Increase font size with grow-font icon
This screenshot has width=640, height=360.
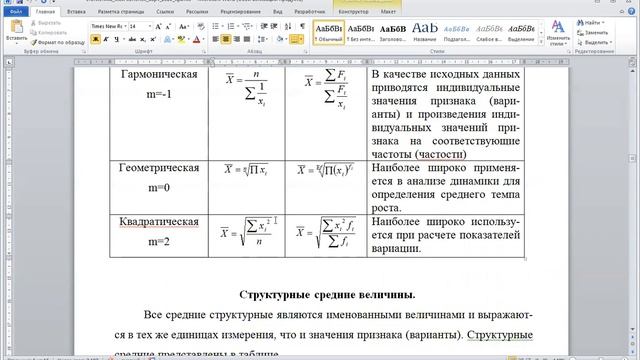158,27
